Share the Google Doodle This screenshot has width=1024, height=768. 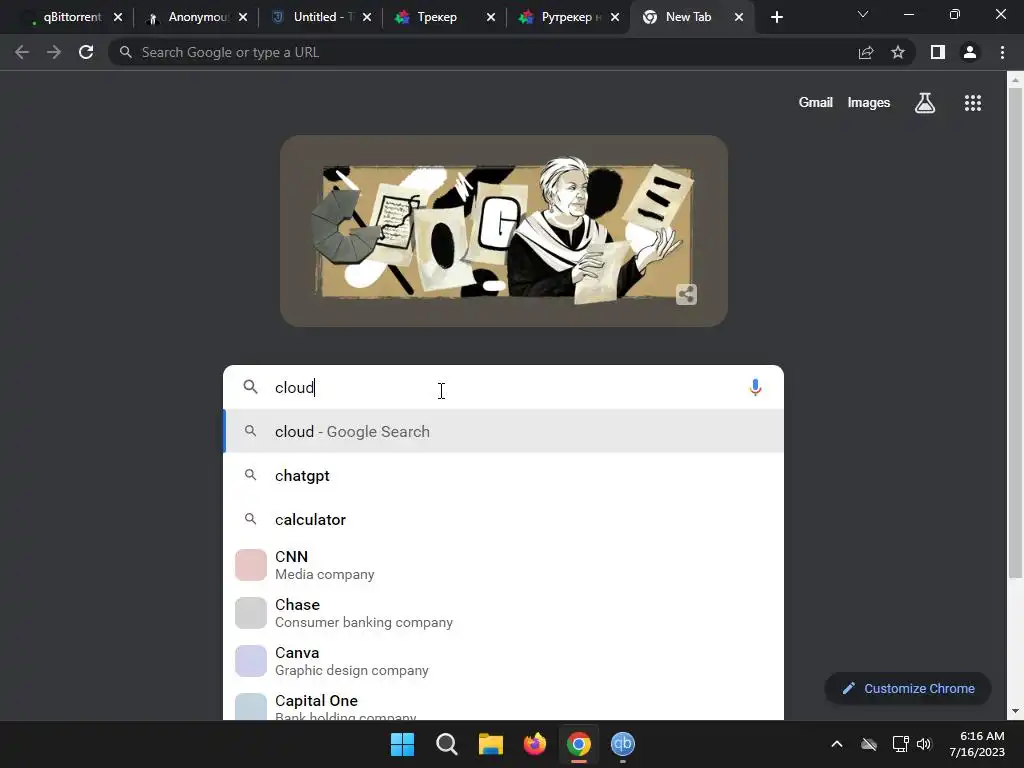click(686, 295)
